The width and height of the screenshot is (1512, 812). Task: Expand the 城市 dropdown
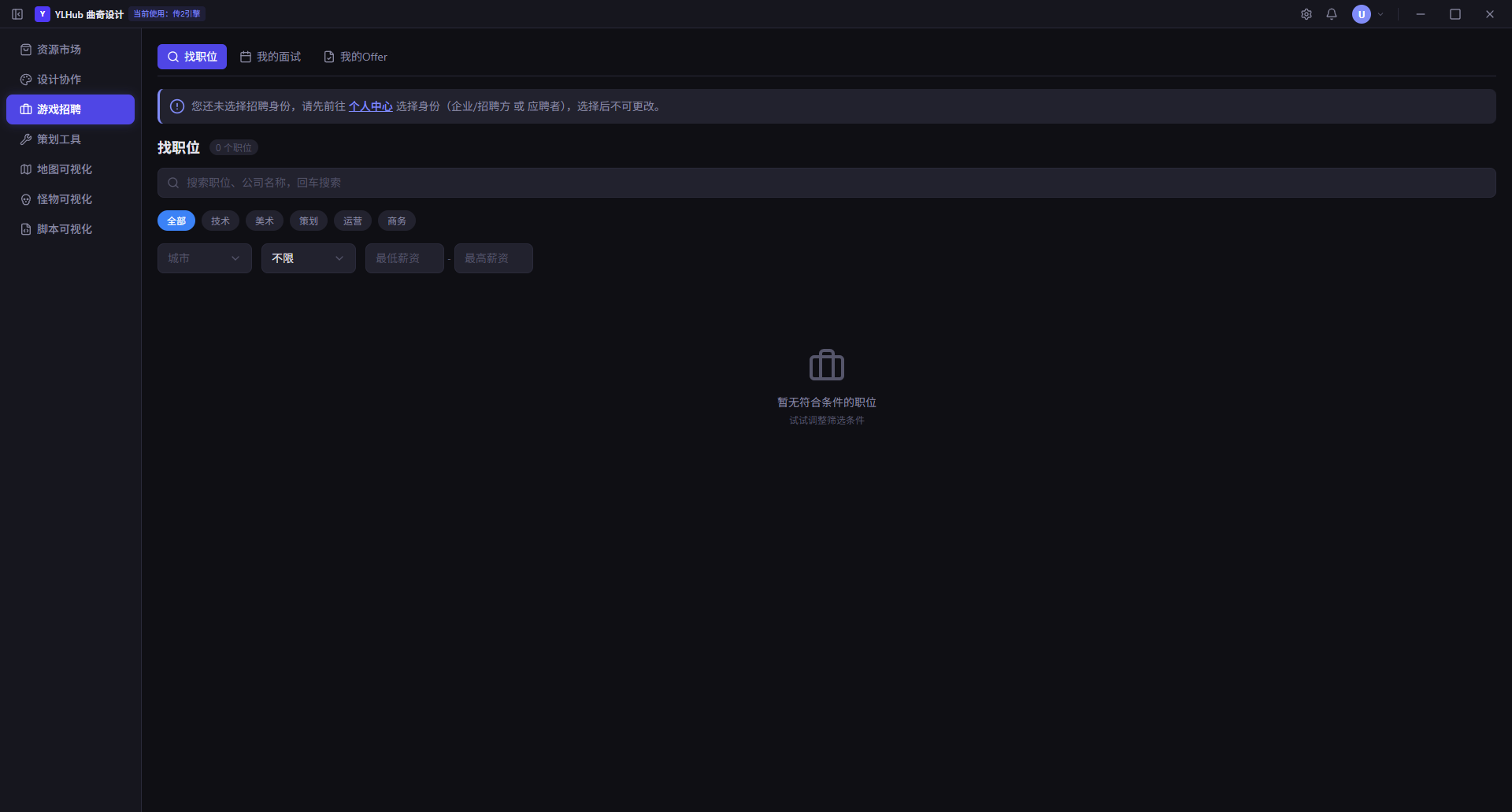point(205,258)
